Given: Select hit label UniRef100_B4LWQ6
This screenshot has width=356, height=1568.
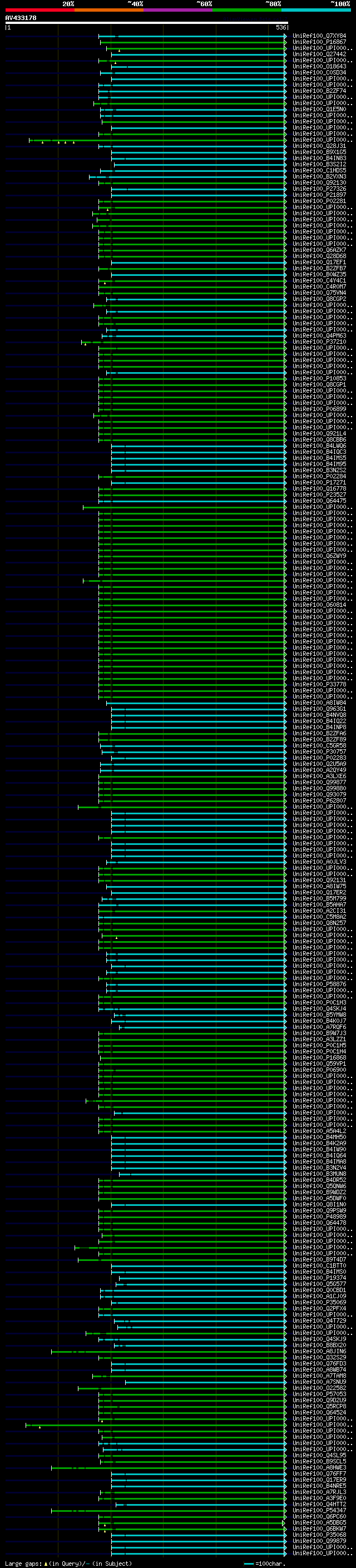Looking at the screenshot, I should pyautogui.click(x=319, y=446).
